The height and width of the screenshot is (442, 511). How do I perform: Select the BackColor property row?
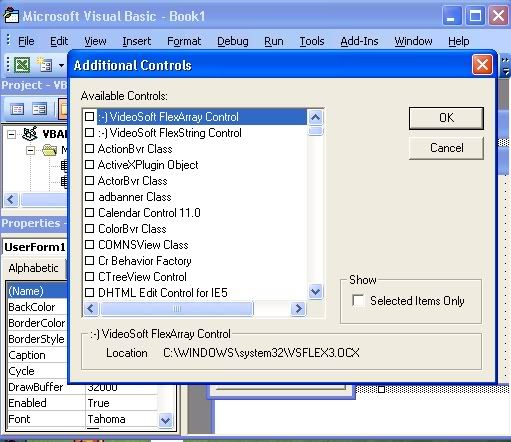click(37, 307)
